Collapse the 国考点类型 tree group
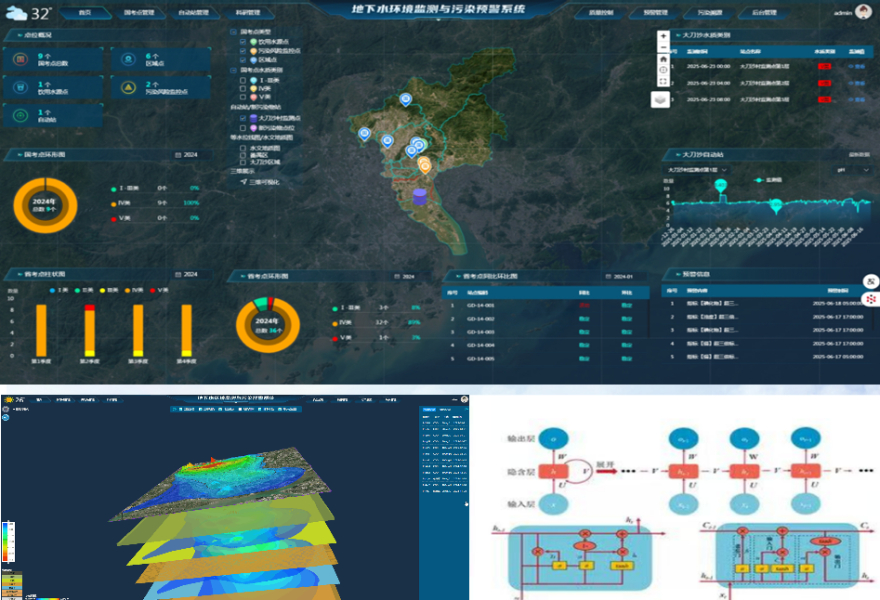 [x=234, y=32]
